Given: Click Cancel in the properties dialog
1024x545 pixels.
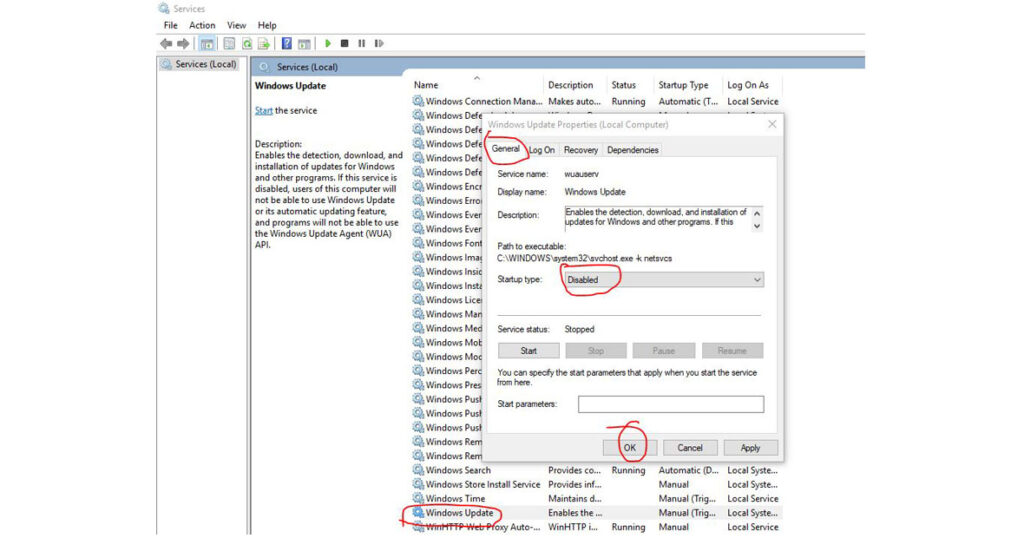Looking at the screenshot, I should (x=690, y=448).
